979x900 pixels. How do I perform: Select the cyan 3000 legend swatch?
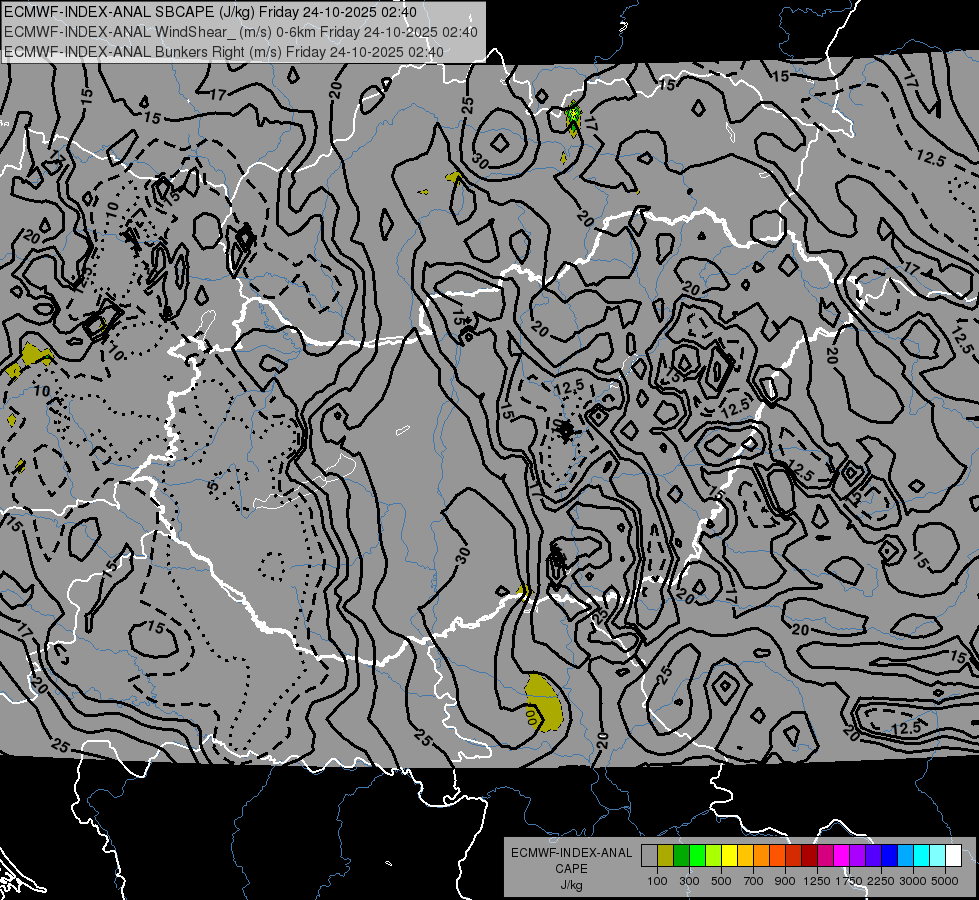[922, 856]
